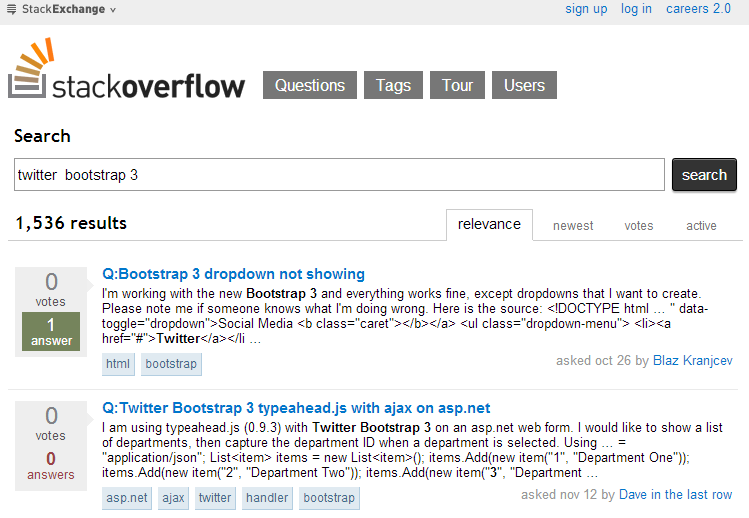Click the sign up link
The image size is (749, 518).
[586, 9]
